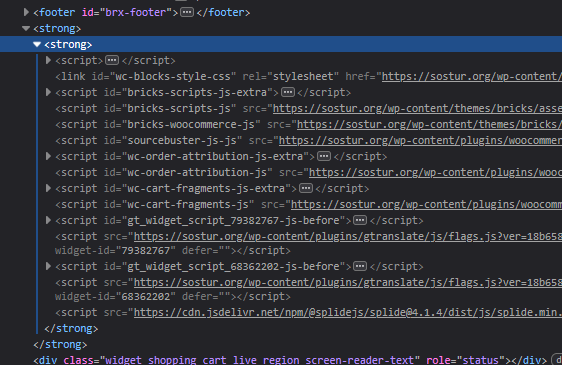Expand gt_widget_script_68362202-js-before script node
562x365 pixels.
click(x=48, y=266)
